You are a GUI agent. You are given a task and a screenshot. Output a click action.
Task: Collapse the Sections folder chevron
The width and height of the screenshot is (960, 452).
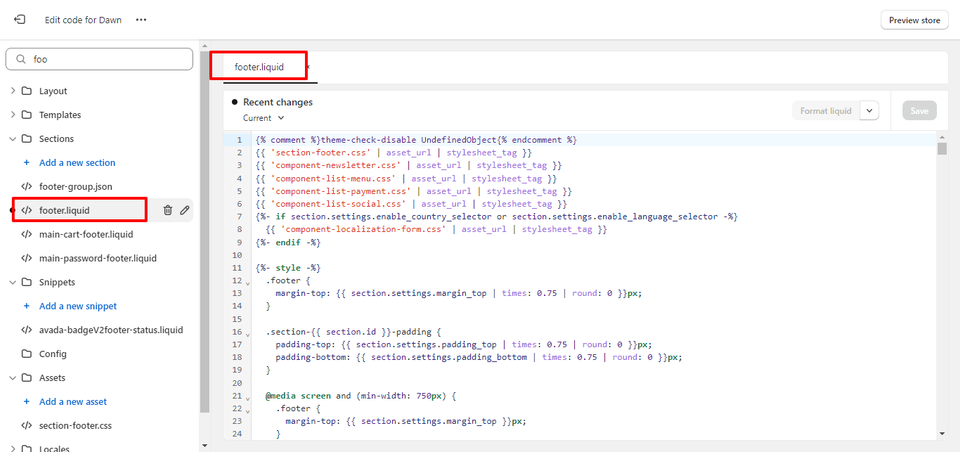click(13, 138)
